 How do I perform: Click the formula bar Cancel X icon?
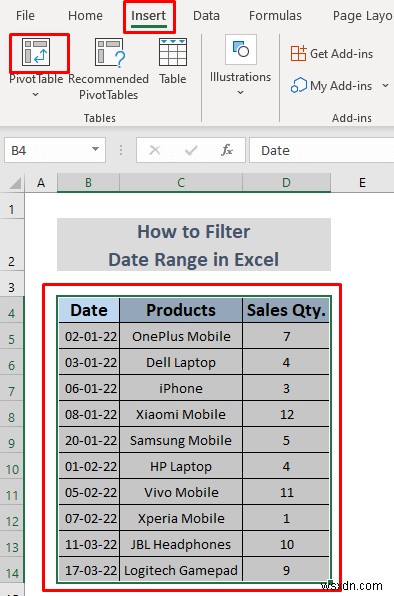tap(155, 151)
